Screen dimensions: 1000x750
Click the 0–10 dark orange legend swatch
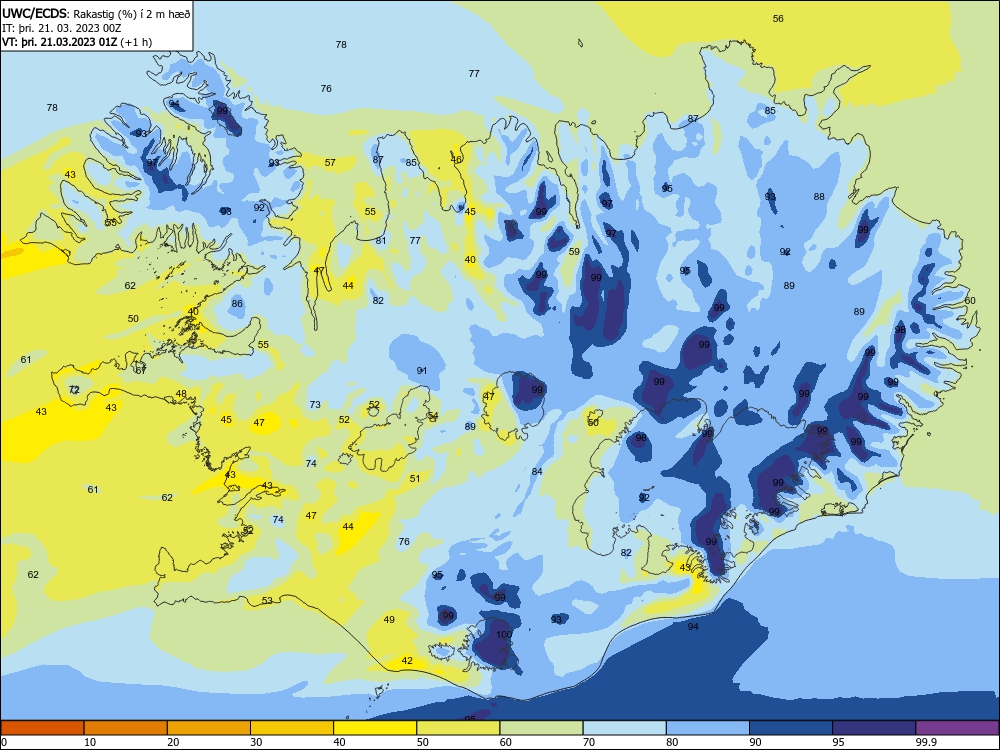click(42, 728)
